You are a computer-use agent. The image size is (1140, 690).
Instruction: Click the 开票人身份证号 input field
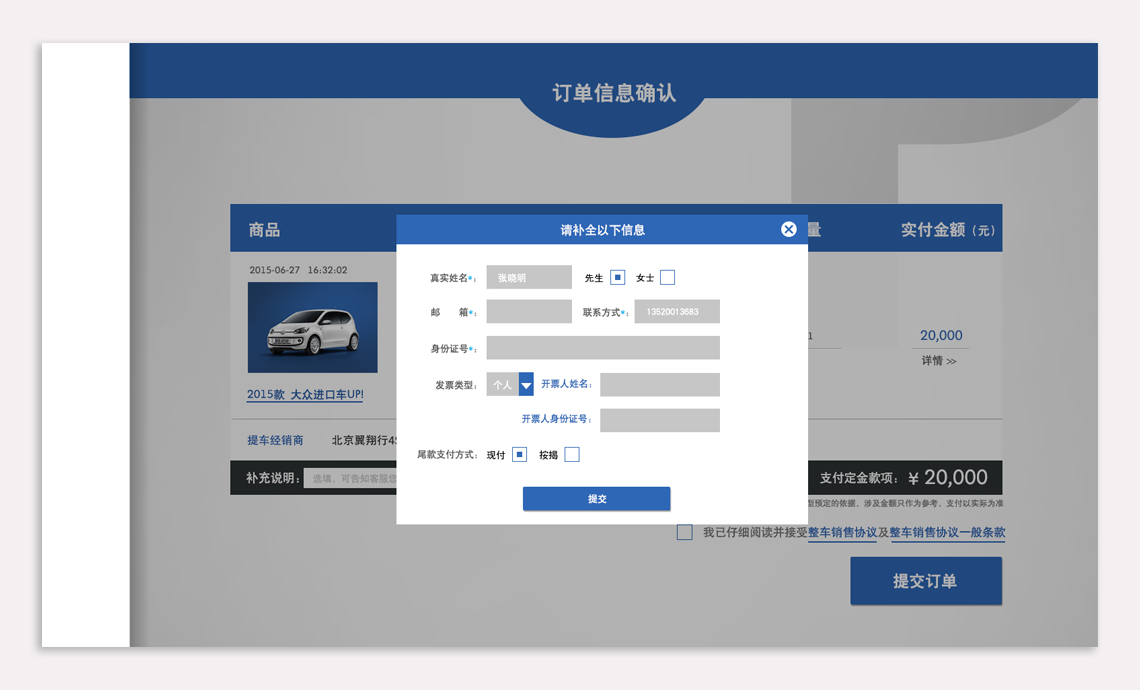pyautogui.click(x=659, y=420)
